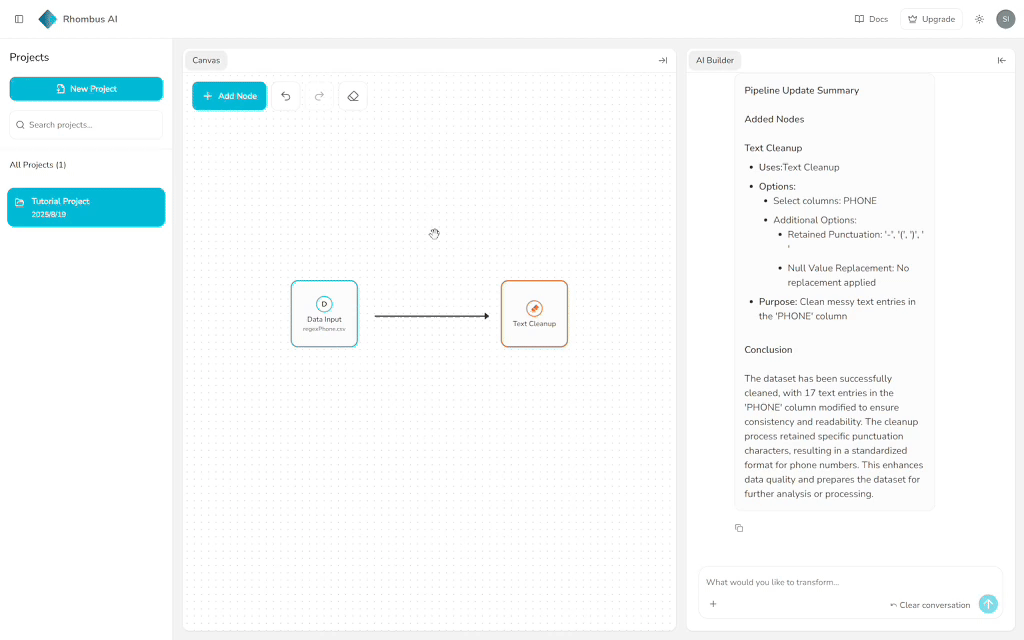Toggle light/dark theme sun icon
This screenshot has height=640, width=1024.
pyautogui.click(x=979, y=19)
